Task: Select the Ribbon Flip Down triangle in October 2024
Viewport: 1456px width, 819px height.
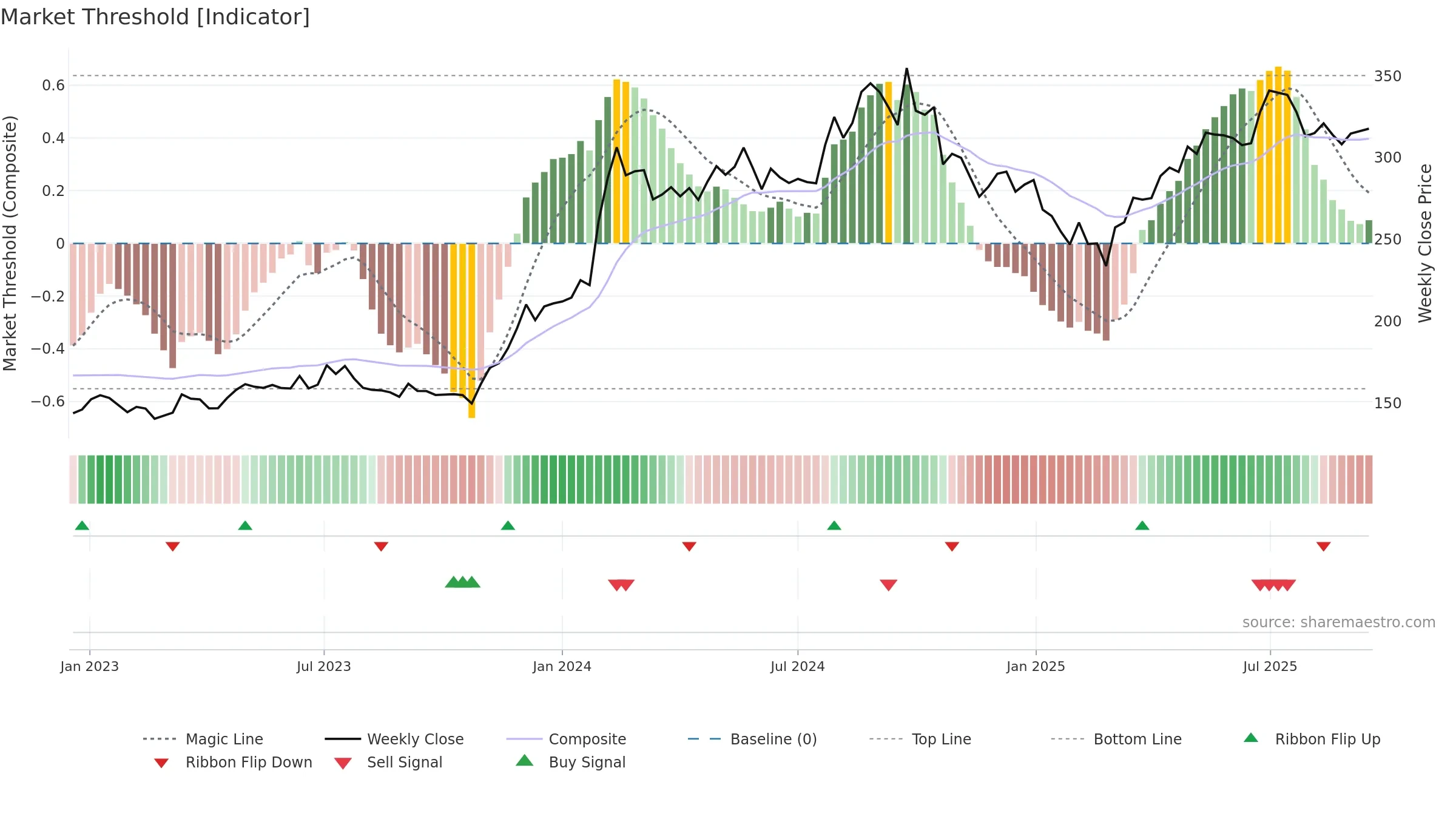Action: pos(952,547)
